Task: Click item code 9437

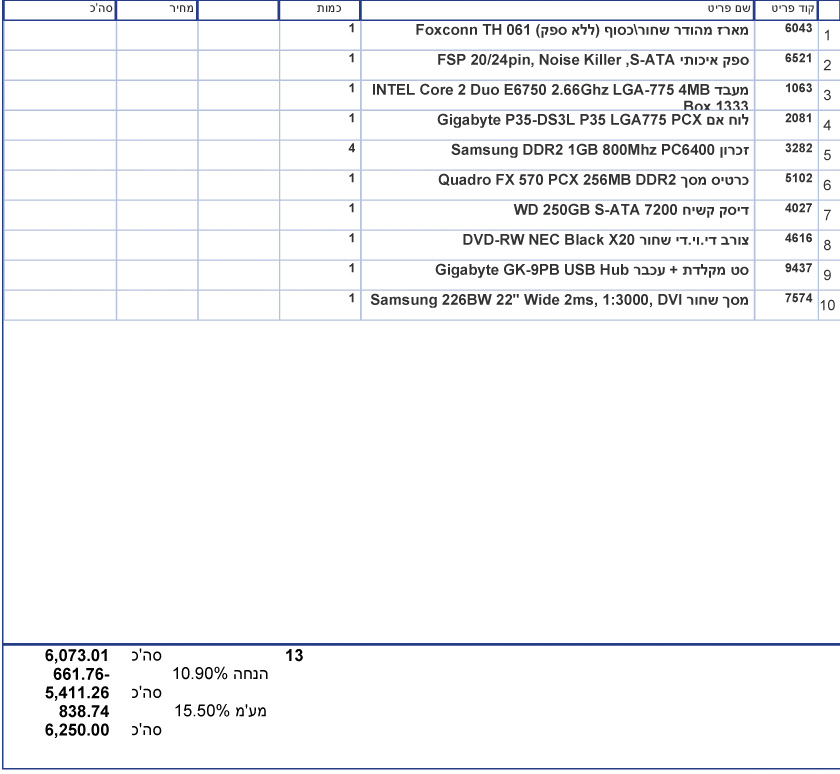Action: (x=798, y=268)
